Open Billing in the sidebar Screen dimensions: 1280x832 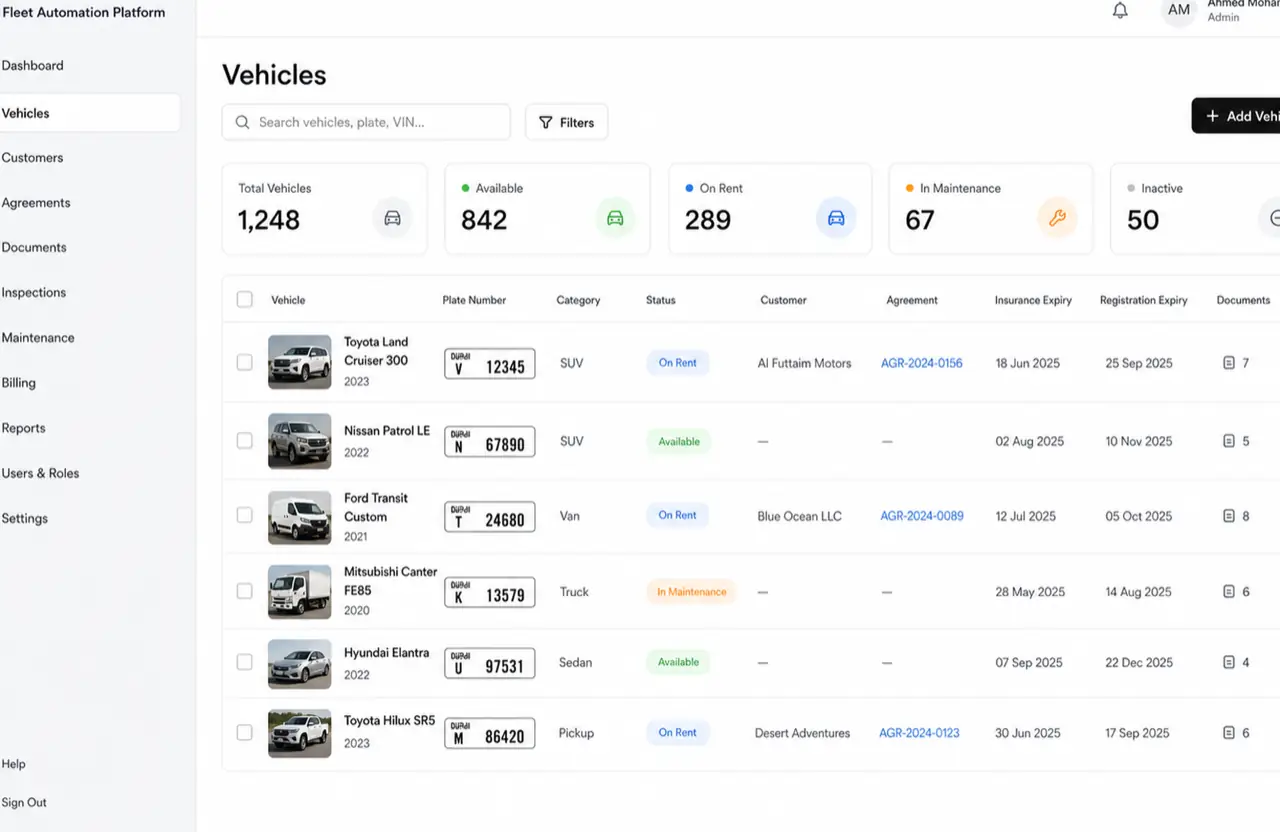19,383
